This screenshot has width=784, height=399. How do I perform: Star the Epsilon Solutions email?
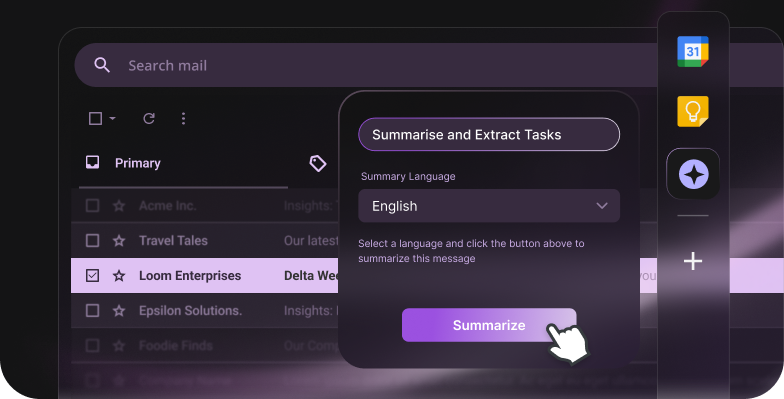[x=119, y=310]
